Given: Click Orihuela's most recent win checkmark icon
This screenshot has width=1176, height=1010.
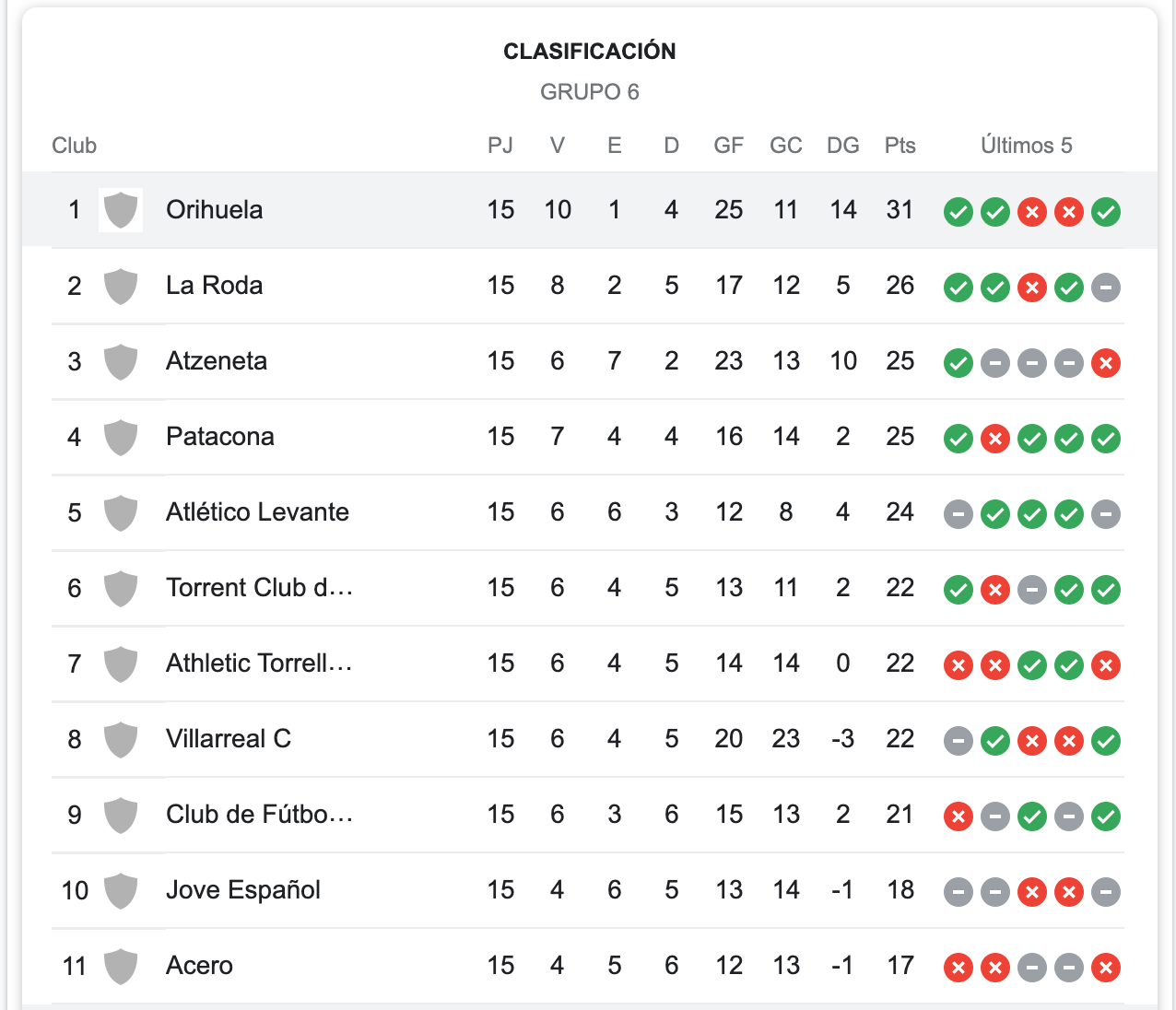Looking at the screenshot, I should point(1105,212).
